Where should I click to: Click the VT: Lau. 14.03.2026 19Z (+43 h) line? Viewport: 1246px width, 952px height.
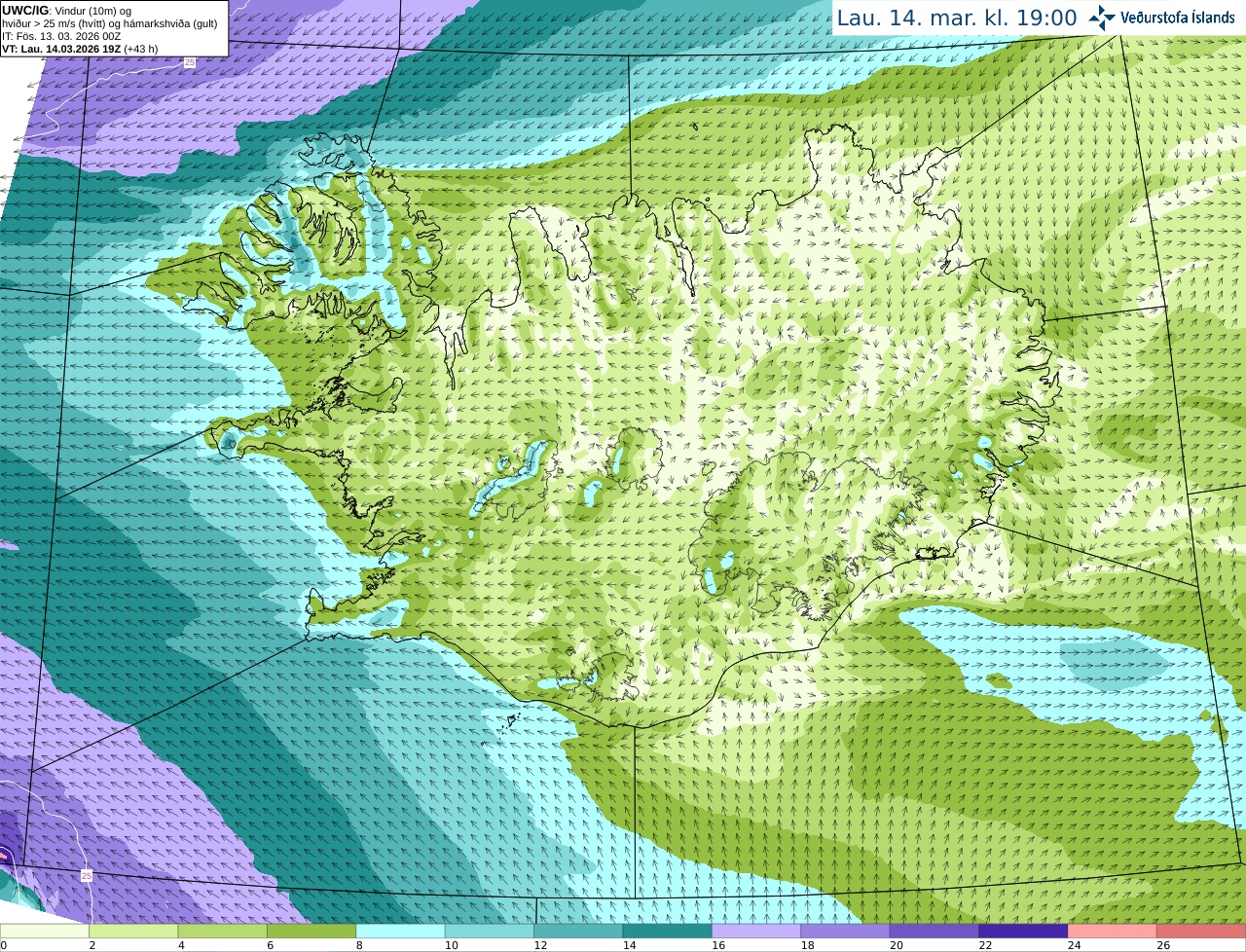(80, 49)
